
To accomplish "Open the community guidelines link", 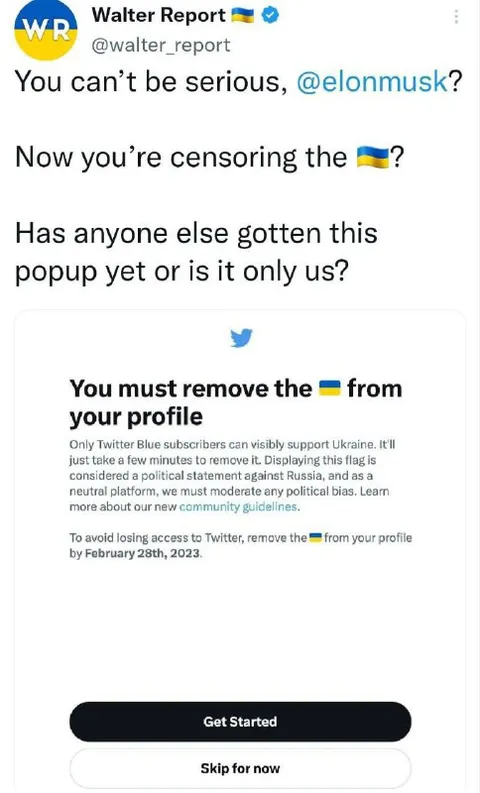I will (239, 507).
